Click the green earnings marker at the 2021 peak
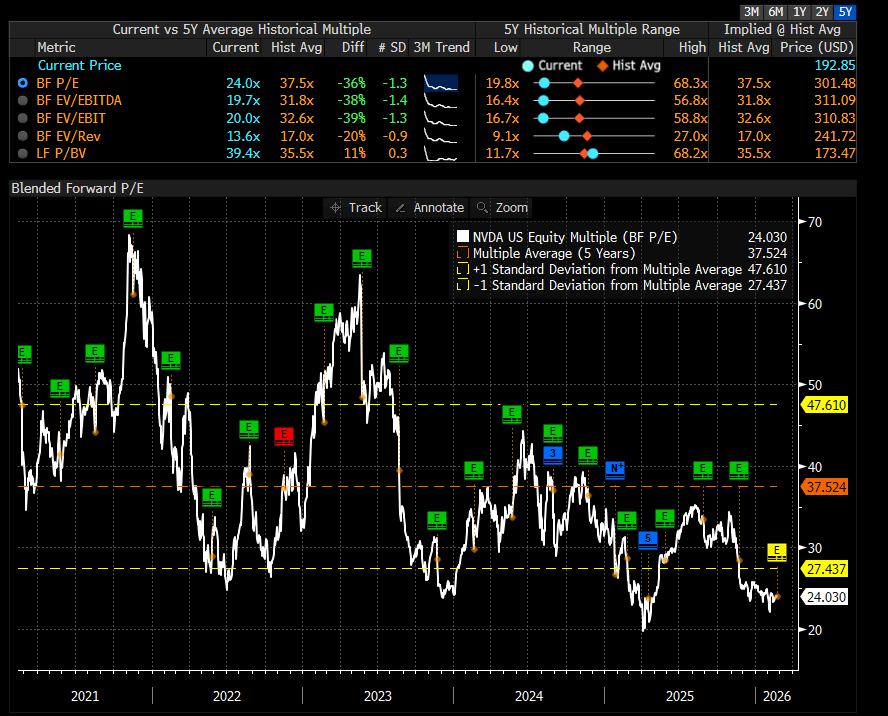Image resolution: width=888 pixels, height=716 pixels. tap(133, 217)
